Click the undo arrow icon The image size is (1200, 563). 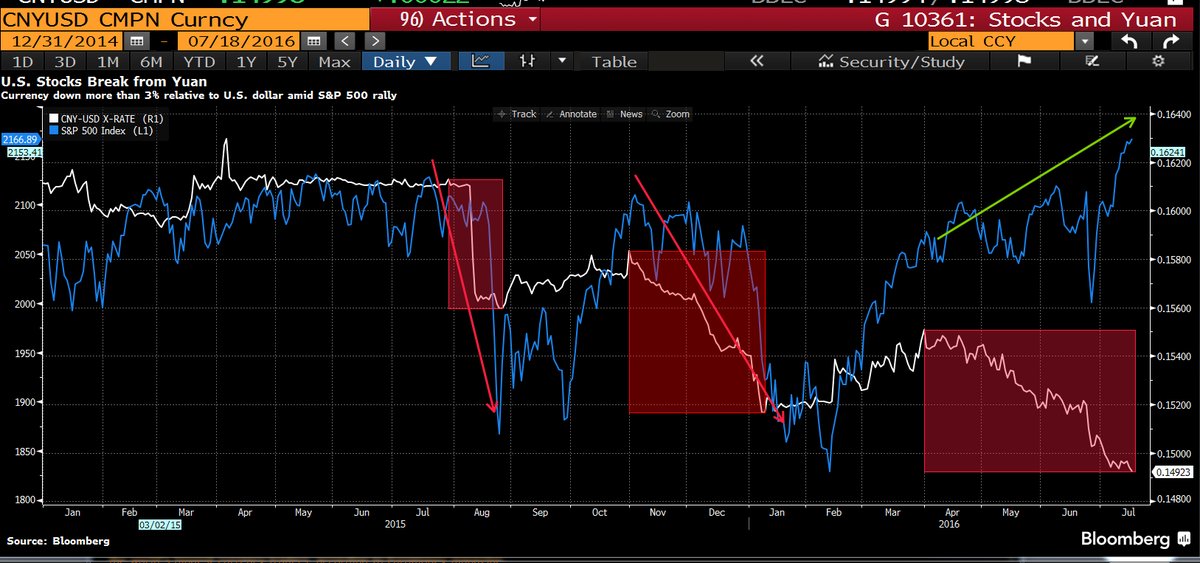[x=1130, y=41]
